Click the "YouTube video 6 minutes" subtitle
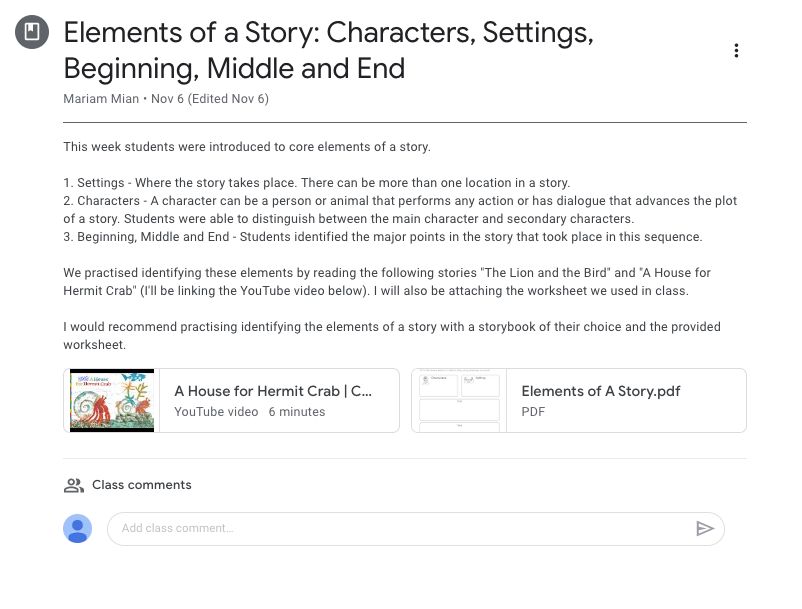Image resolution: width=802 pixels, height=609 pixels. [x=249, y=412]
